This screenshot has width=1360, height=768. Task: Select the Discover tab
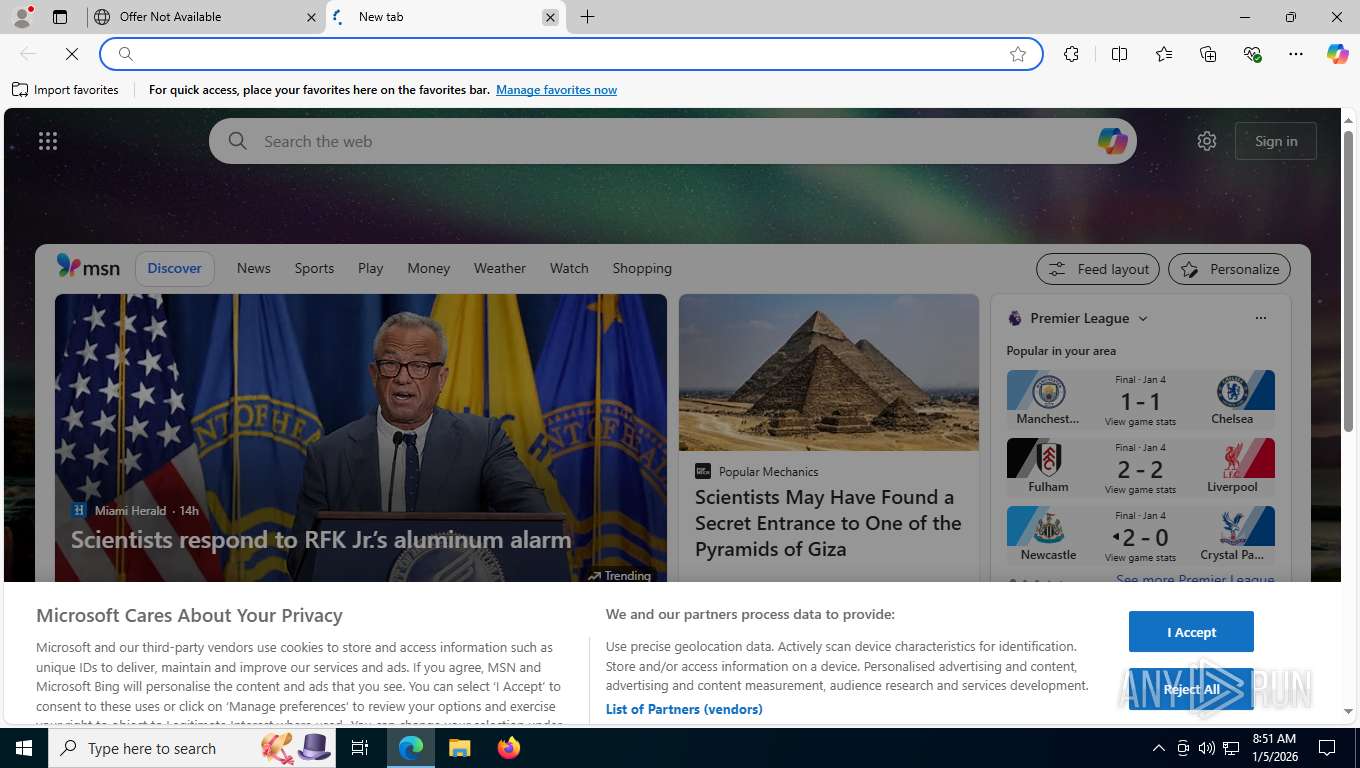[175, 268]
